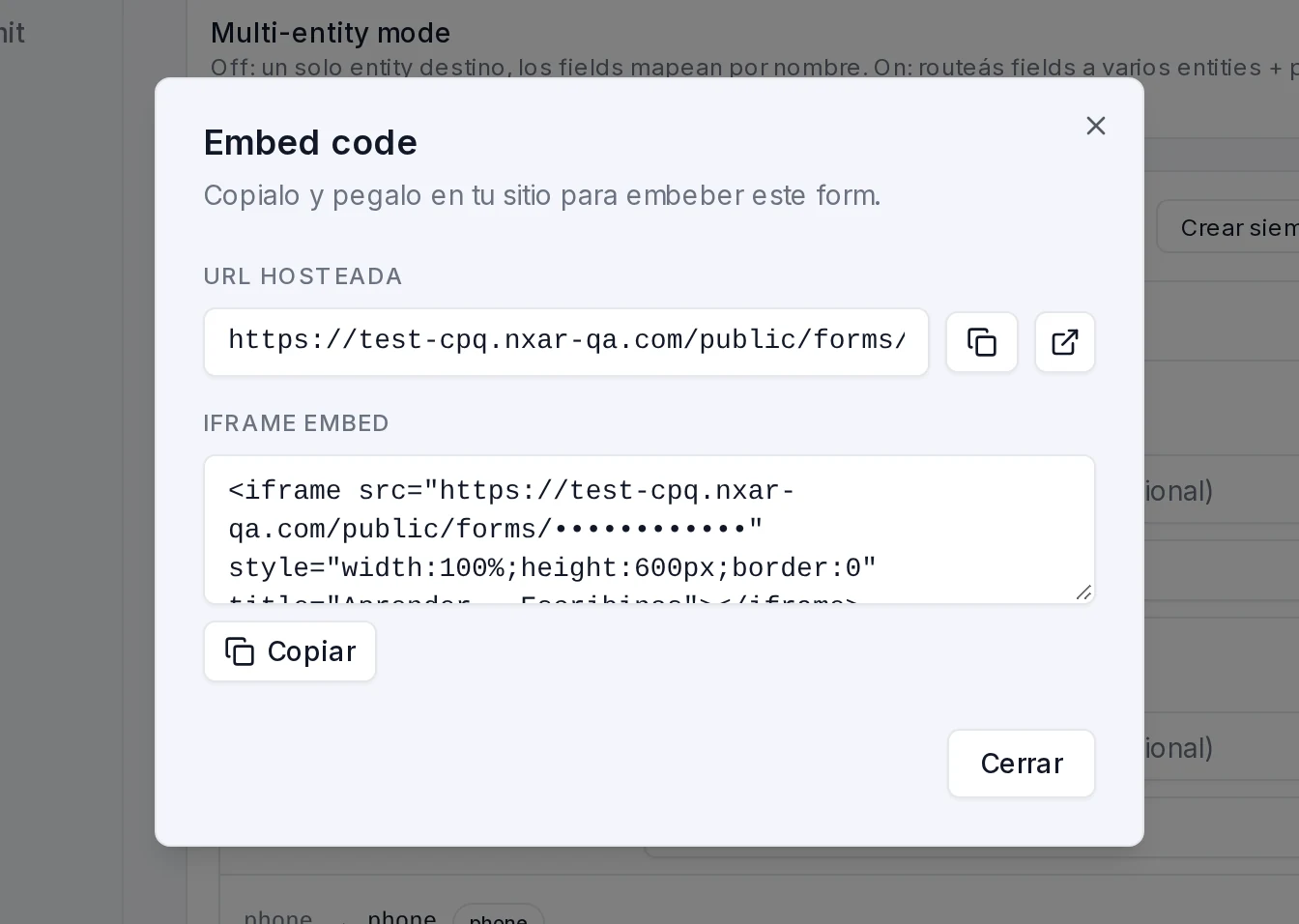Close the Embed code dialog with X
1299x924 pixels.
point(1095,126)
